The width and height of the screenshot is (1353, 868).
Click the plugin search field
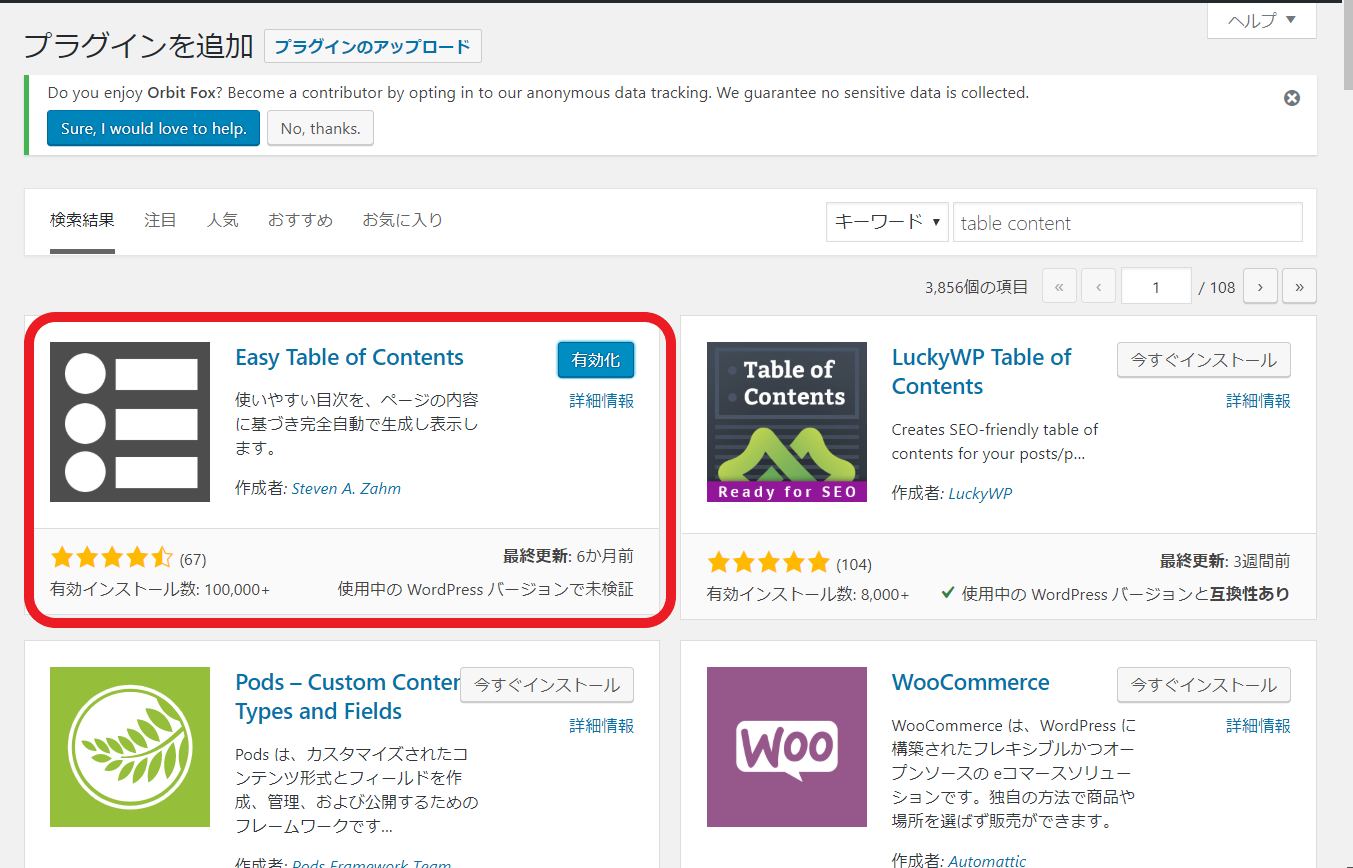[x=1127, y=222]
